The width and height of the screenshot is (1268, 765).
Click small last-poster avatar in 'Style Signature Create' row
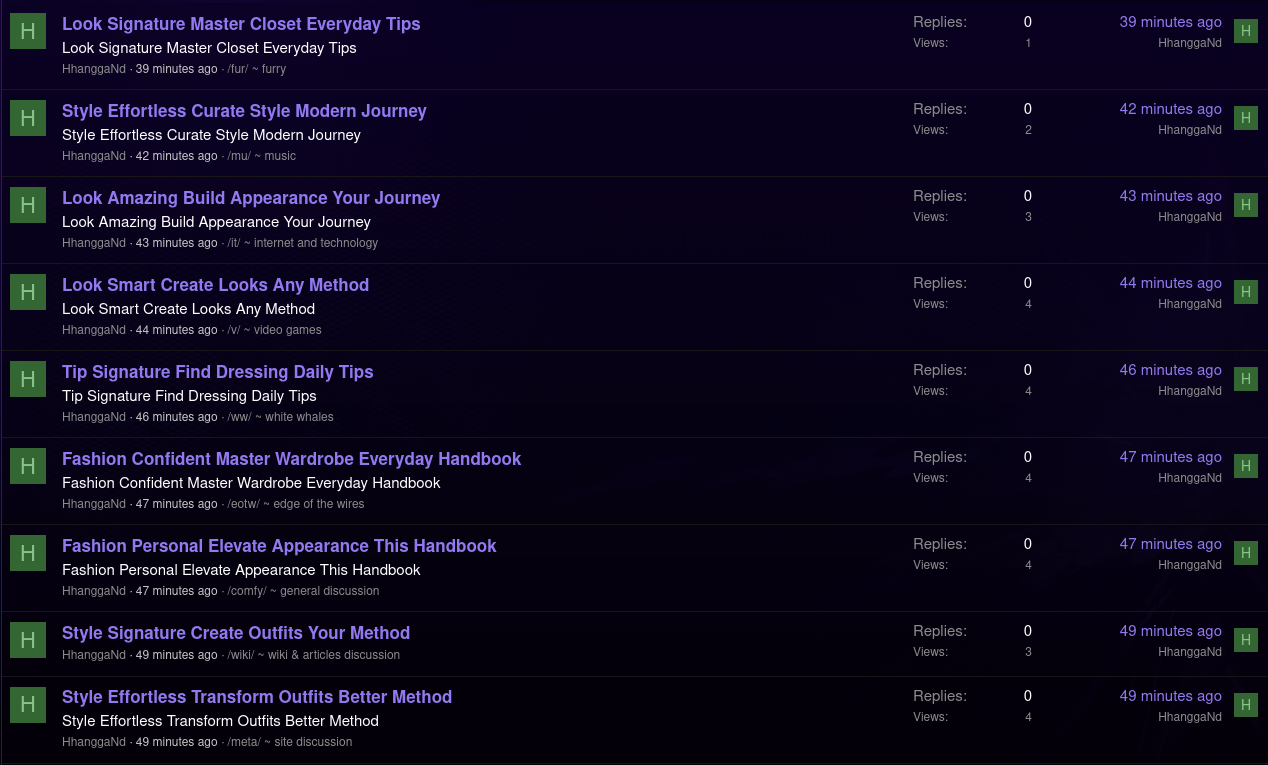[1246, 640]
